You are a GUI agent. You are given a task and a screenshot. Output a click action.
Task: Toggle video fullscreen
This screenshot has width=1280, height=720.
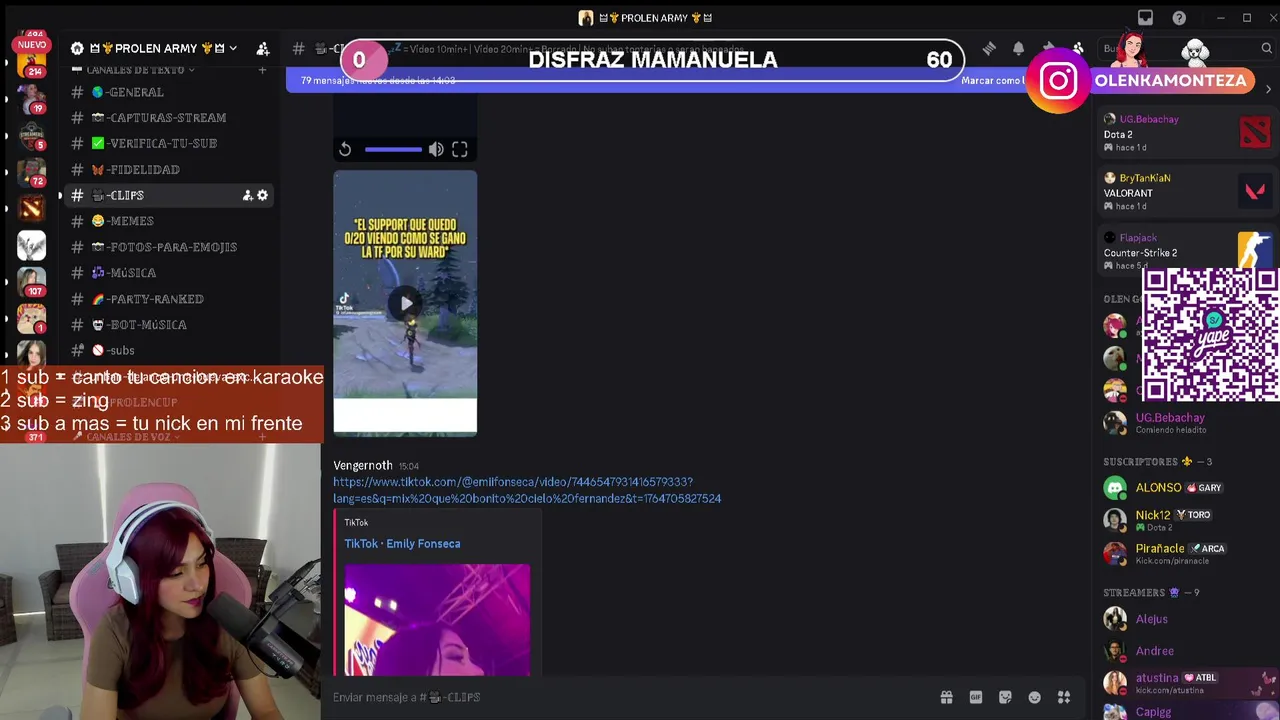pos(459,149)
